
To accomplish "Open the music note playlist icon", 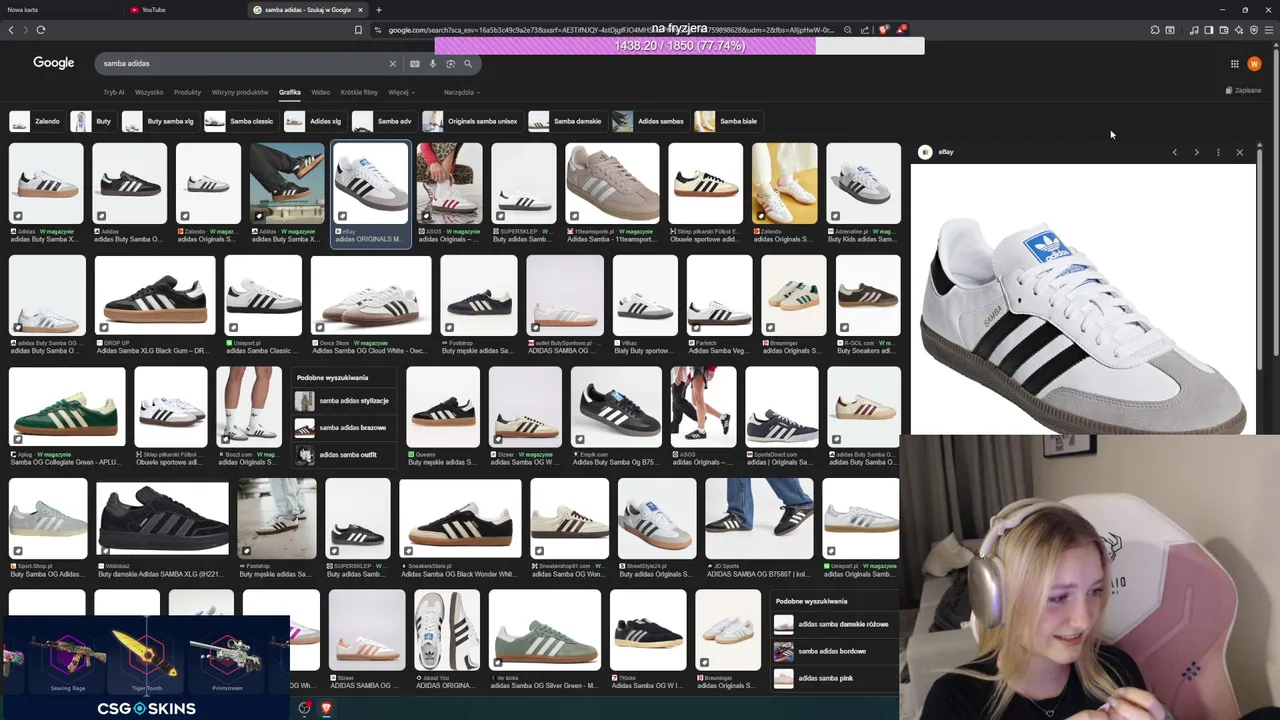I will [x=1194, y=30].
